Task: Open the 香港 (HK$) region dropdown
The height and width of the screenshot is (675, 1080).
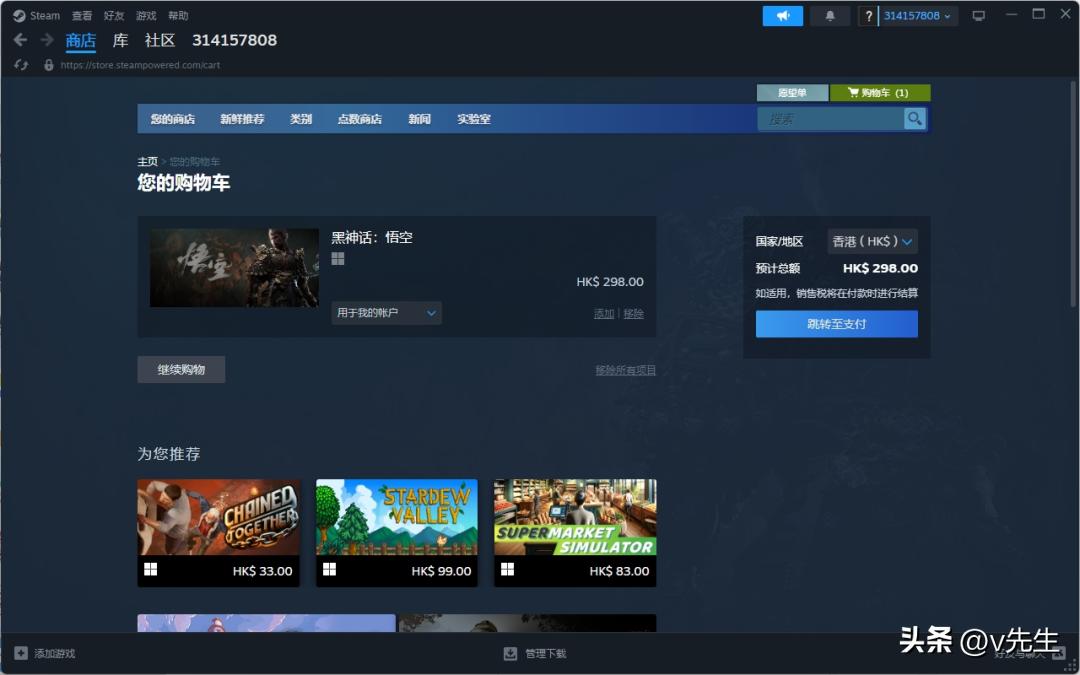Action: click(x=873, y=241)
